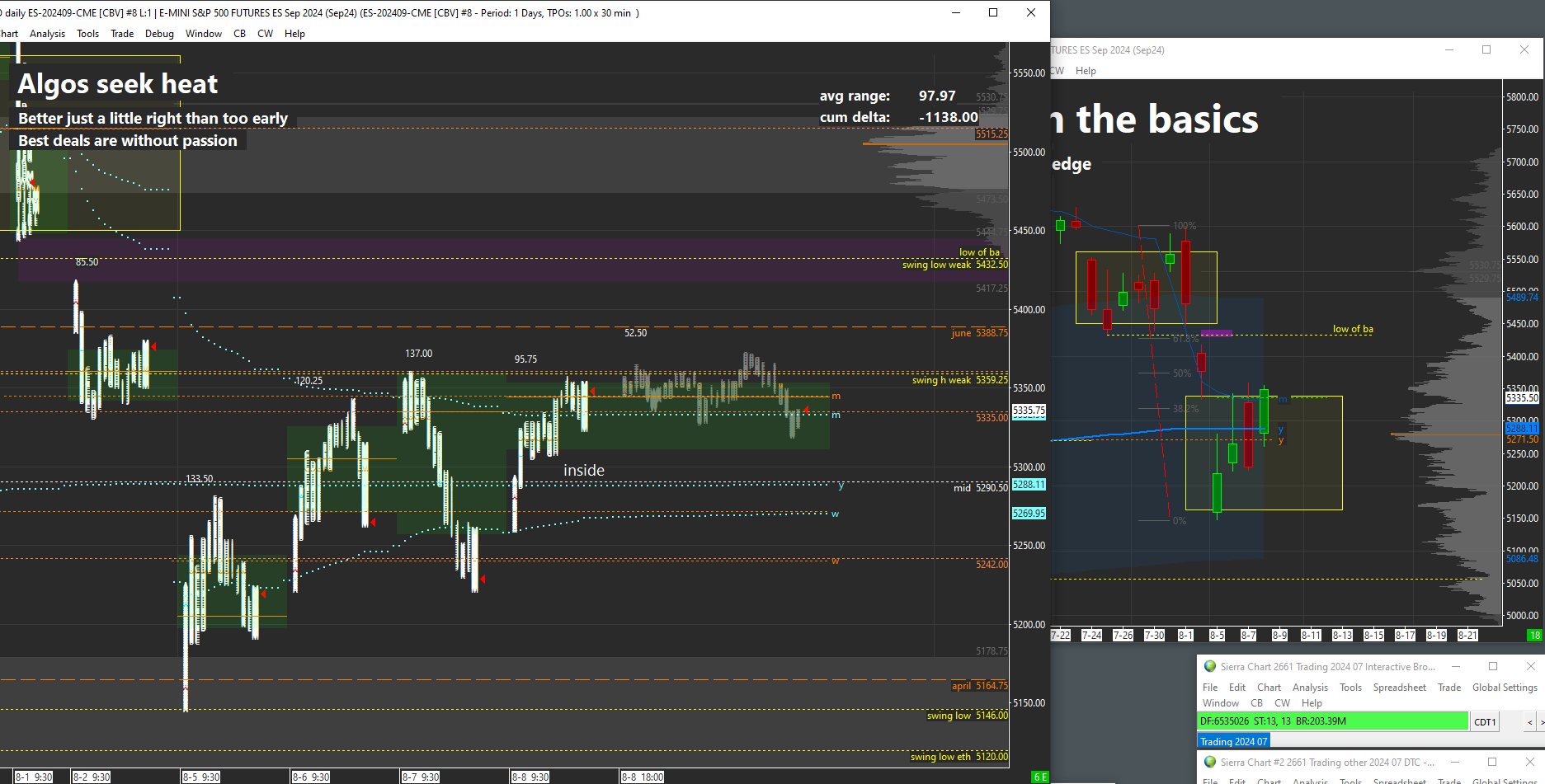Open Tools menu in the daily ES chart window

click(x=87, y=34)
